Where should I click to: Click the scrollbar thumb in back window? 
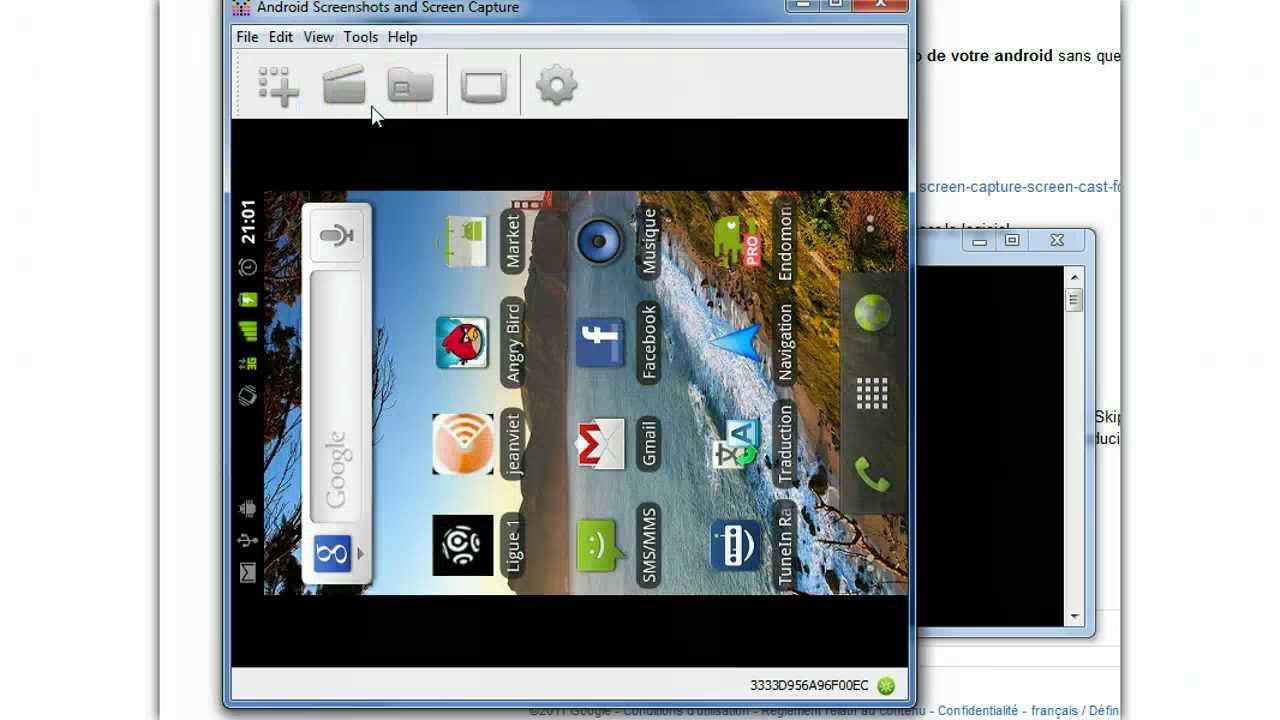[x=1075, y=300]
